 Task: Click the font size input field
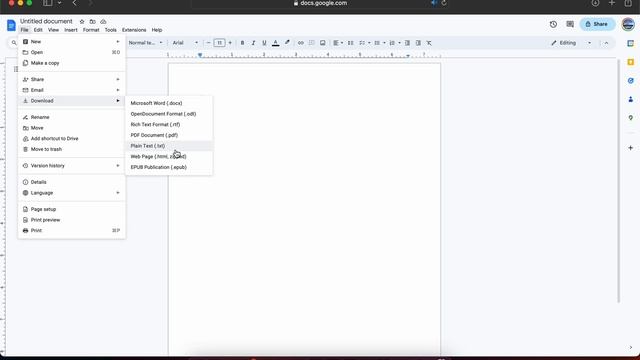[x=219, y=43]
